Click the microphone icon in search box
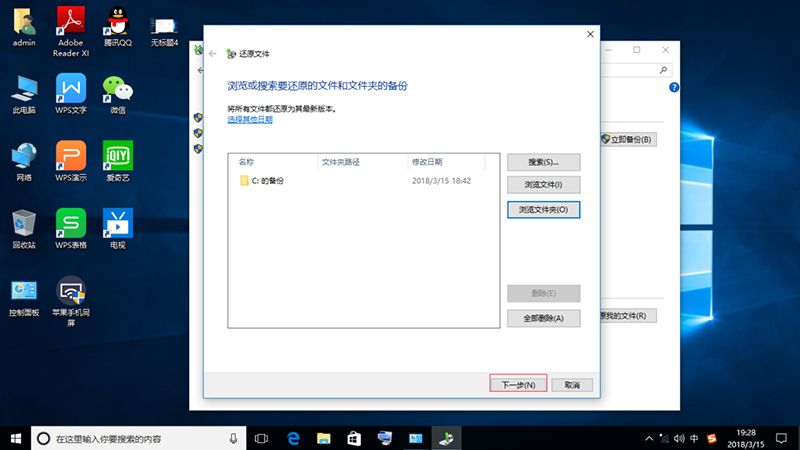 pyautogui.click(x=233, y=438)
